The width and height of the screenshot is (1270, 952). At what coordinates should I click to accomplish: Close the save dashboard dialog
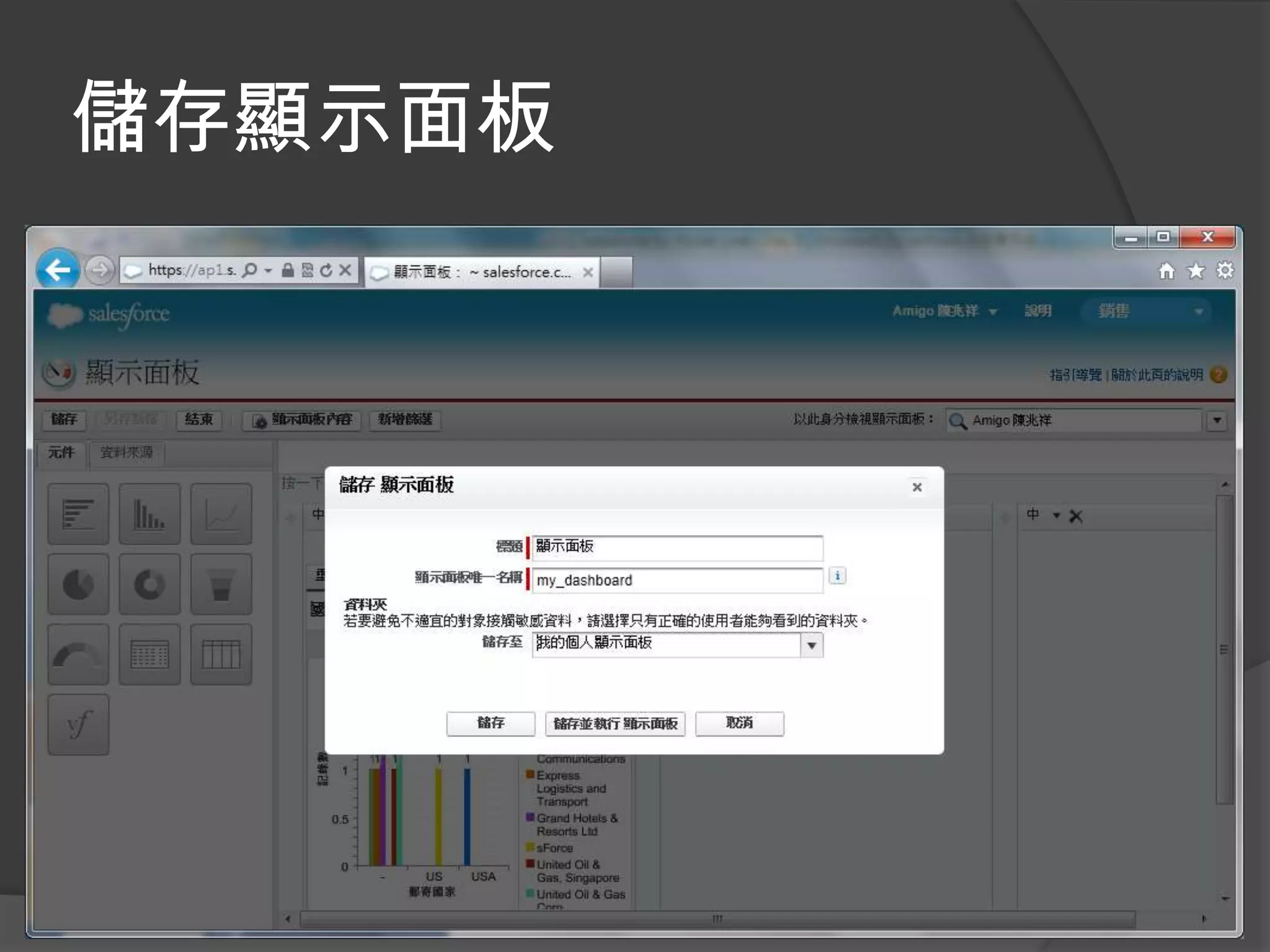tap(917, 487)
